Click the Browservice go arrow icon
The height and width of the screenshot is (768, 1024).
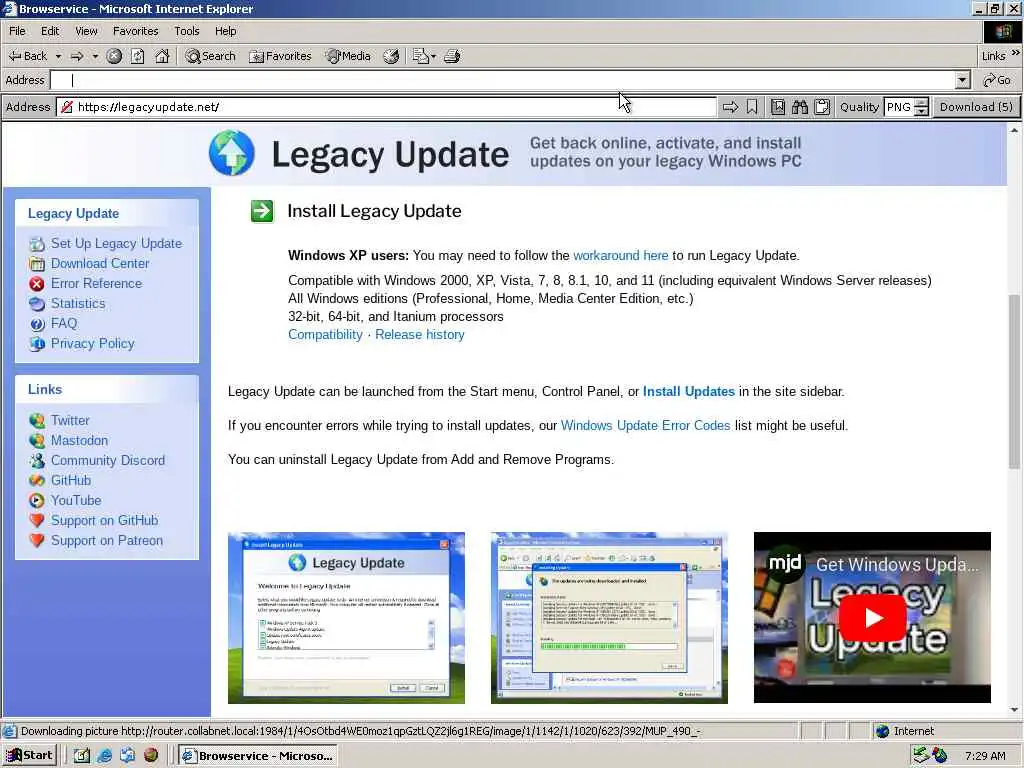pos(730,107)
